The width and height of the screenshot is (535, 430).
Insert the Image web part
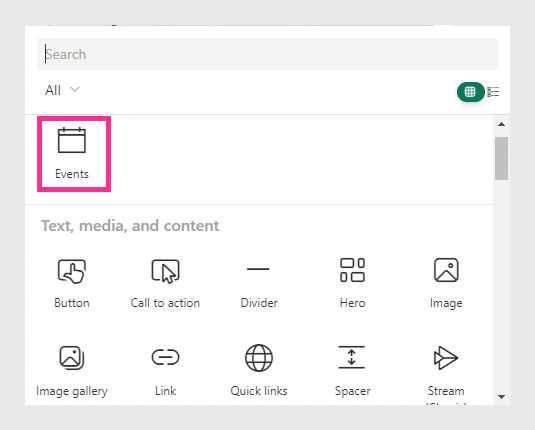pyautogui.click(x=446, y=283)
